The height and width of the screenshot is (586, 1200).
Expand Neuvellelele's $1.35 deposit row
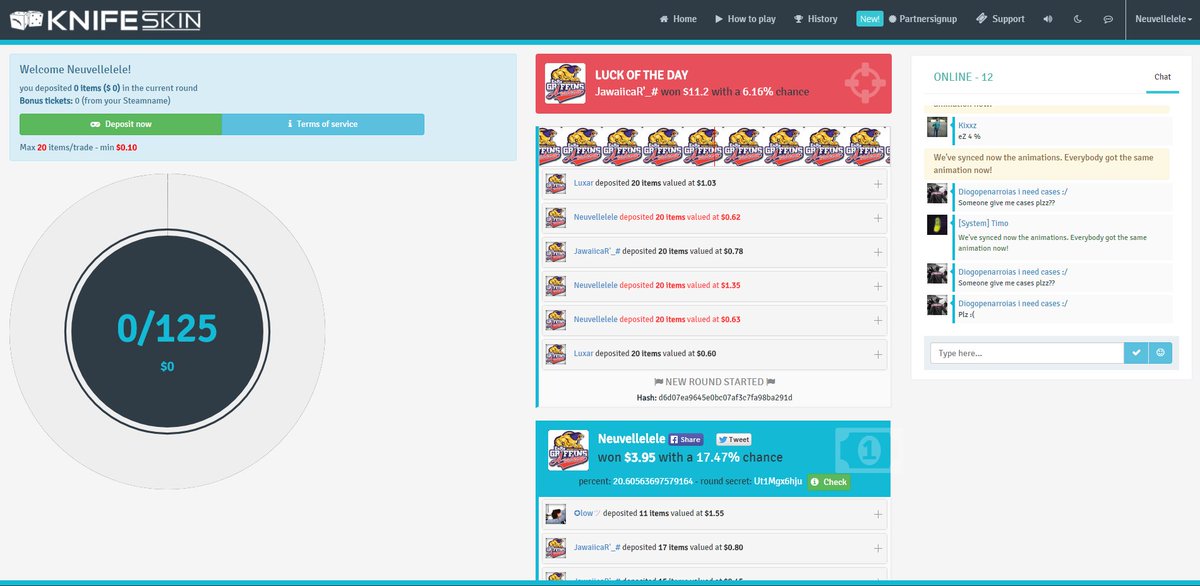pos(877,286)
